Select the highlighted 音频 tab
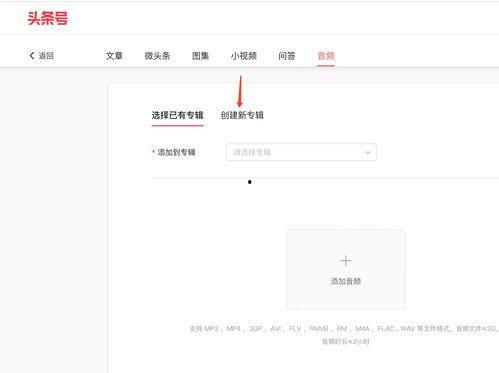Viewport: 499px width, 373px height. coord(326,56)
